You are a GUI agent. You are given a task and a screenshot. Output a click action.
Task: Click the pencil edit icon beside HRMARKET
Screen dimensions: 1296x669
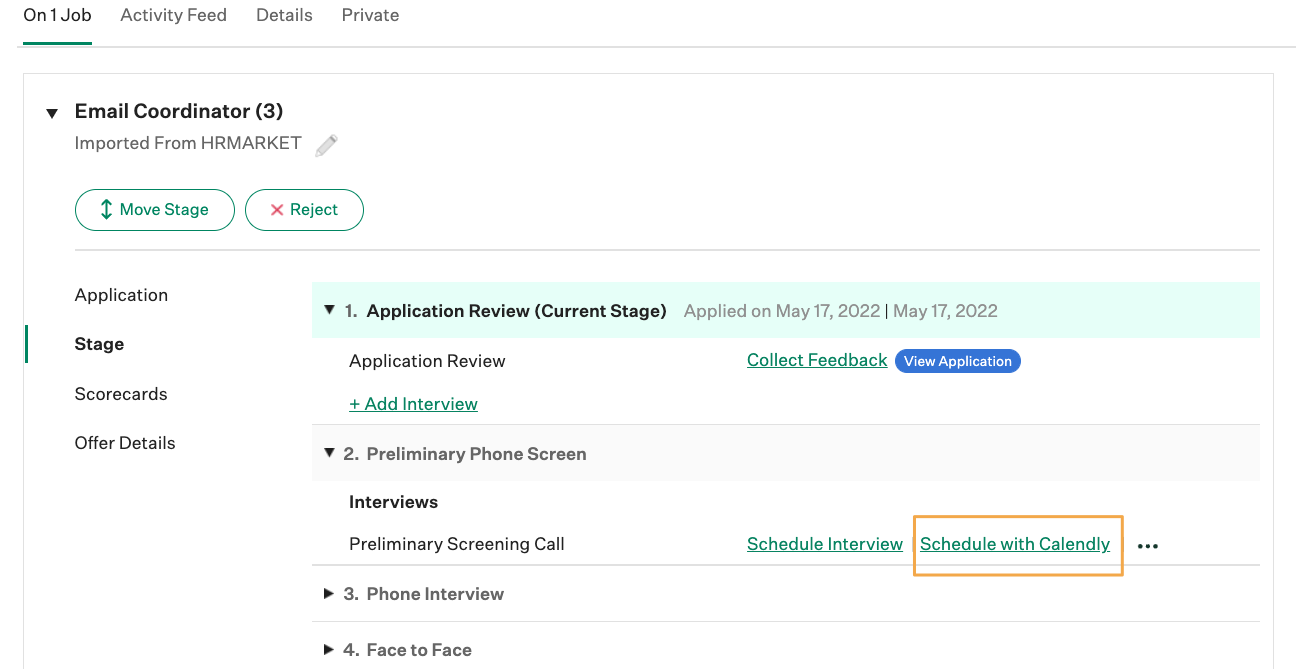(x=326, y=146)
